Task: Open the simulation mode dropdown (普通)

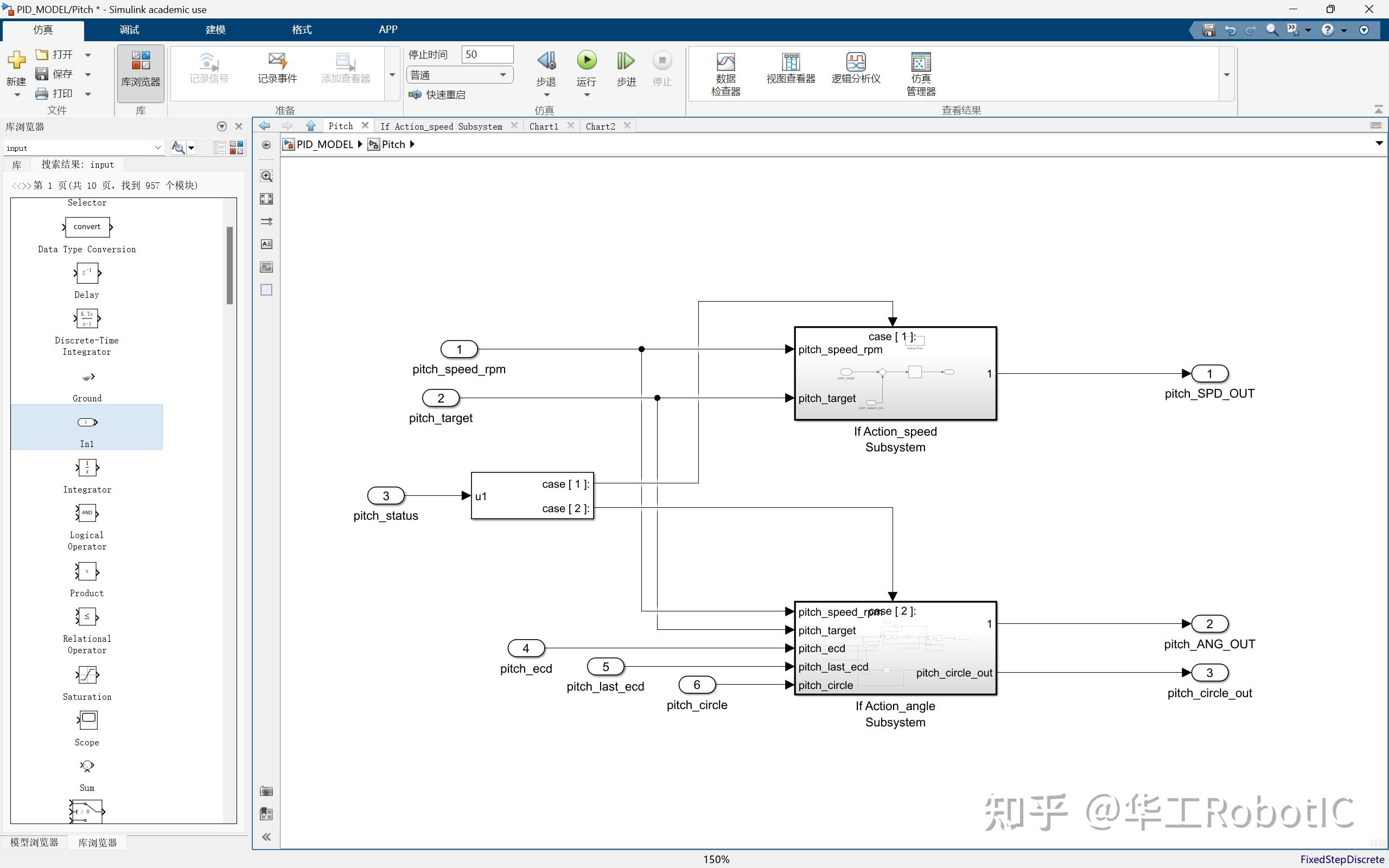Action: [459, 75]
